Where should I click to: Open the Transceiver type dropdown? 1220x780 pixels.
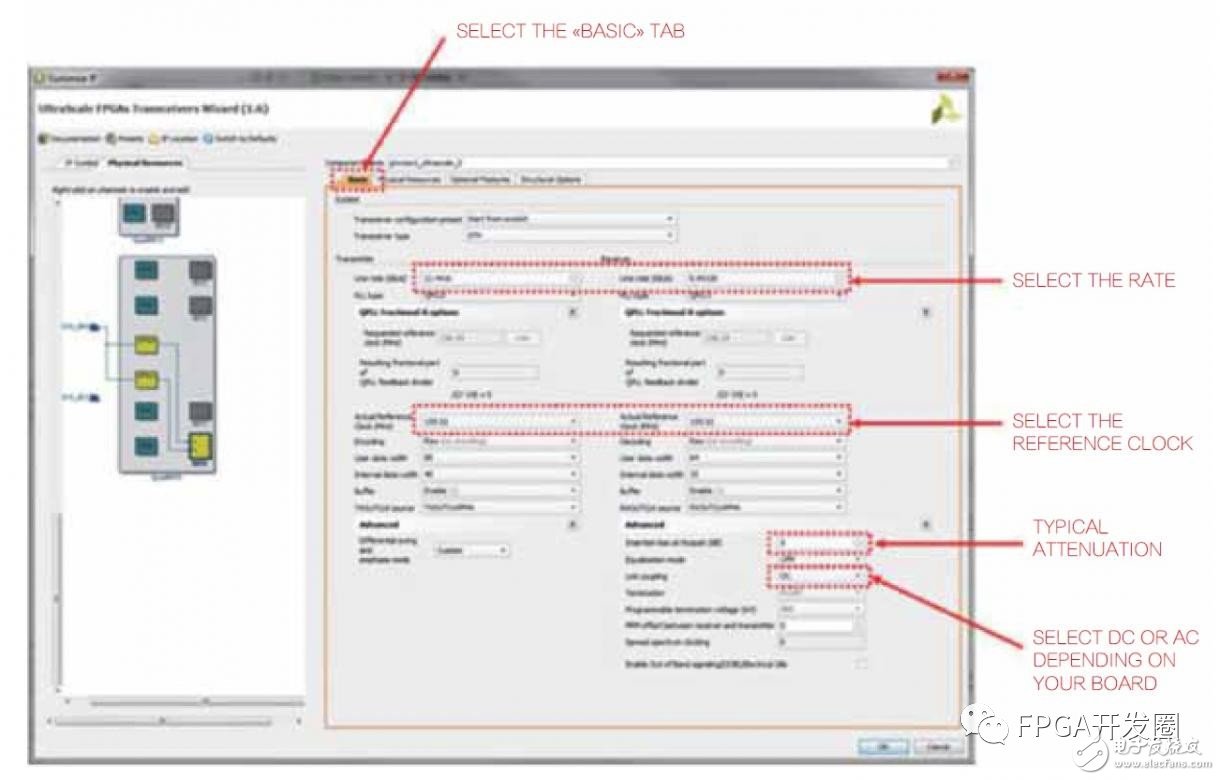570,236
